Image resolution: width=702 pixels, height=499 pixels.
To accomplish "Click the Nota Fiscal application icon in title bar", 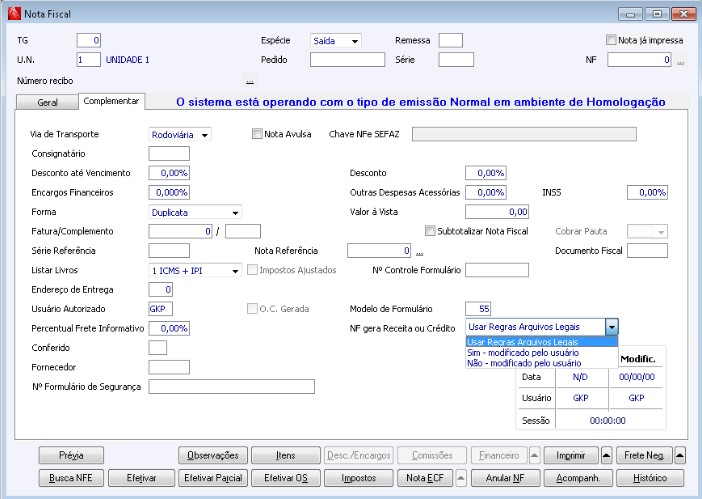I will coord(14,14).
